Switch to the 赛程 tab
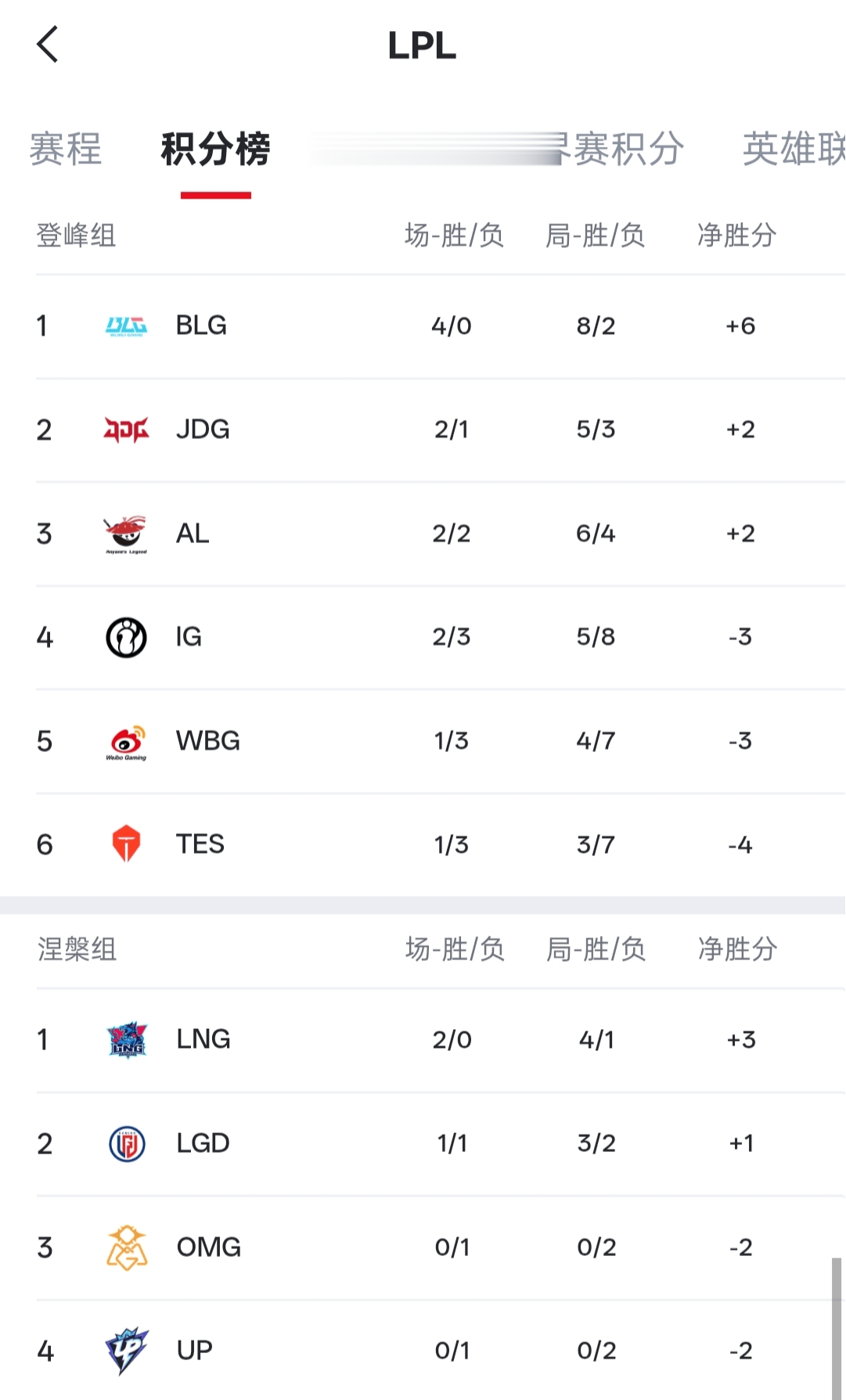Image resolution: width=846 pixels, height=1400 pixels. click(x=66, y=149)
